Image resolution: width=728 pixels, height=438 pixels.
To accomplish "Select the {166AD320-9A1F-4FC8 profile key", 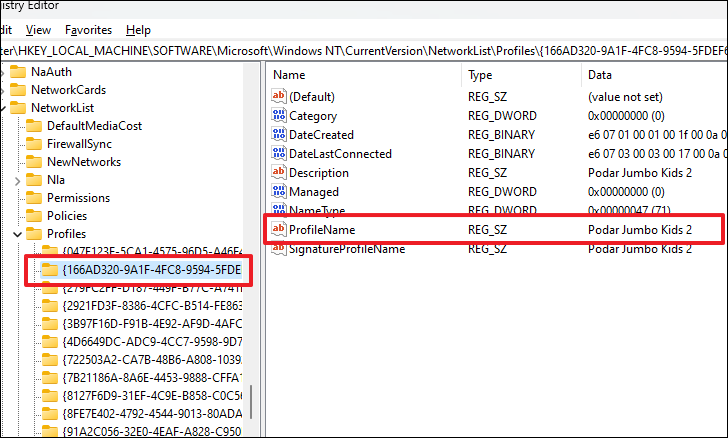I will pos(152,270).
